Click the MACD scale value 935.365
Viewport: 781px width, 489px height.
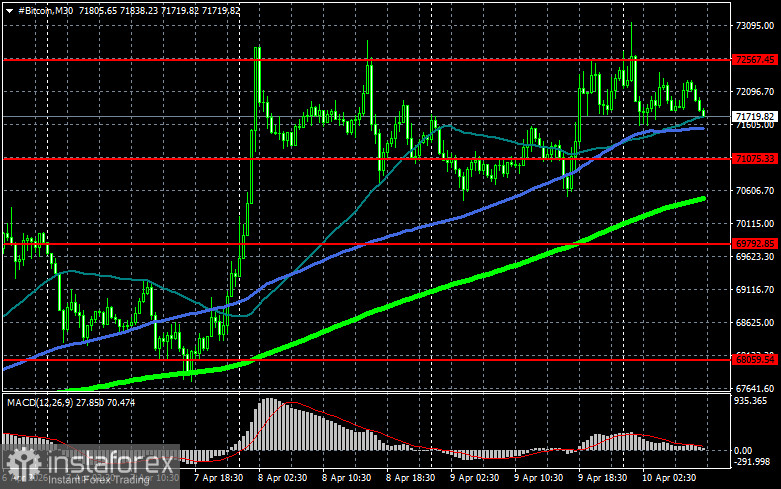click(x=751, y=401)
